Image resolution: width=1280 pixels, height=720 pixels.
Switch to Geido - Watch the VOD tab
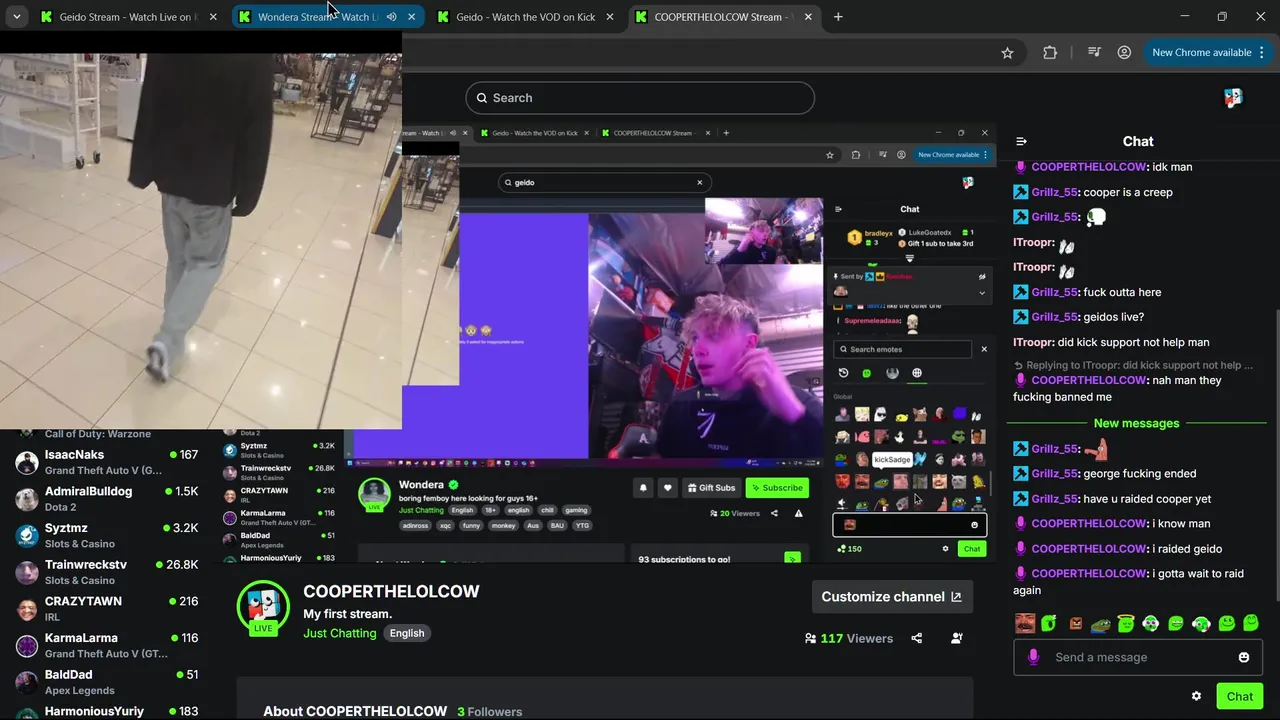pos(526,17)
